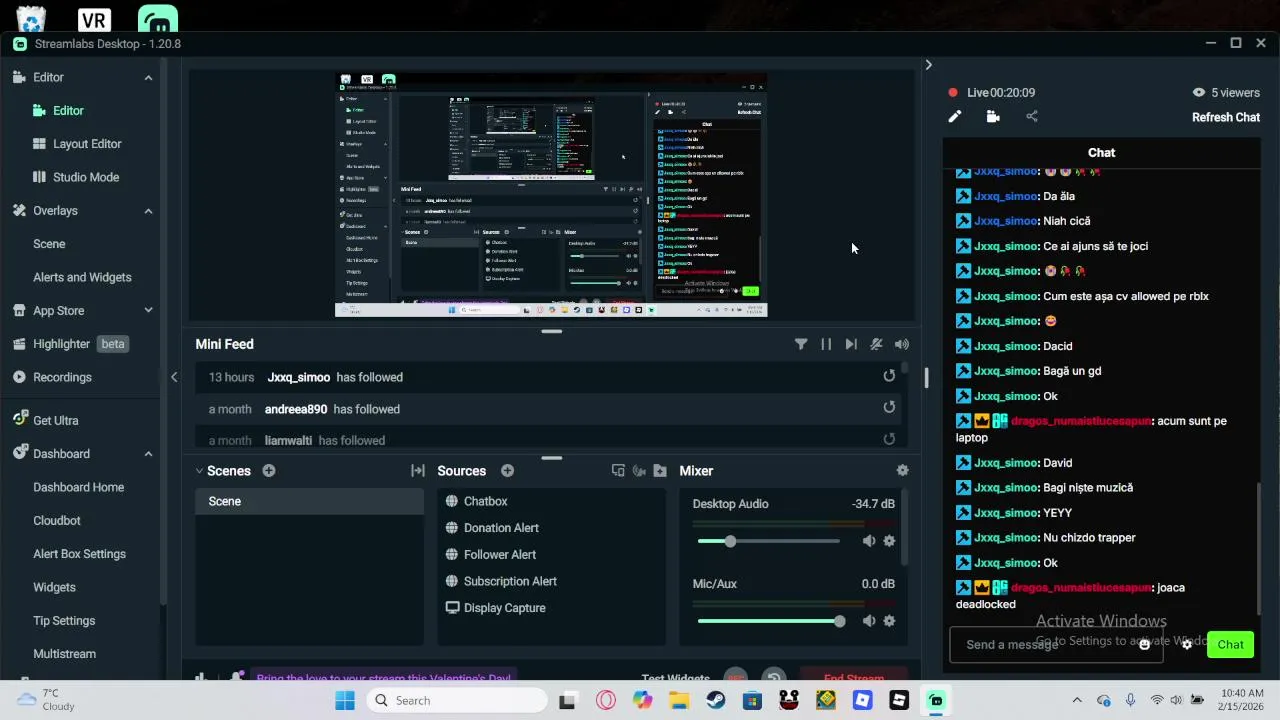Replay the andreea890 follow alert

pos(889,408)
